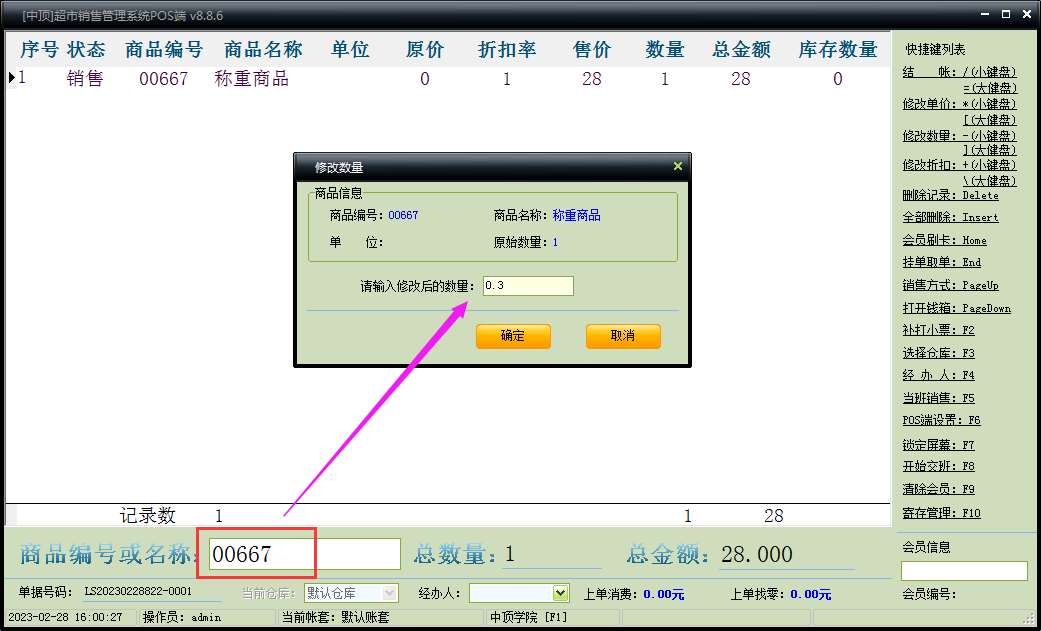Click 经办人: F4 shortcut link
Image resolution: width=1041 pixels, height=631 pixels.
(939, 375)
